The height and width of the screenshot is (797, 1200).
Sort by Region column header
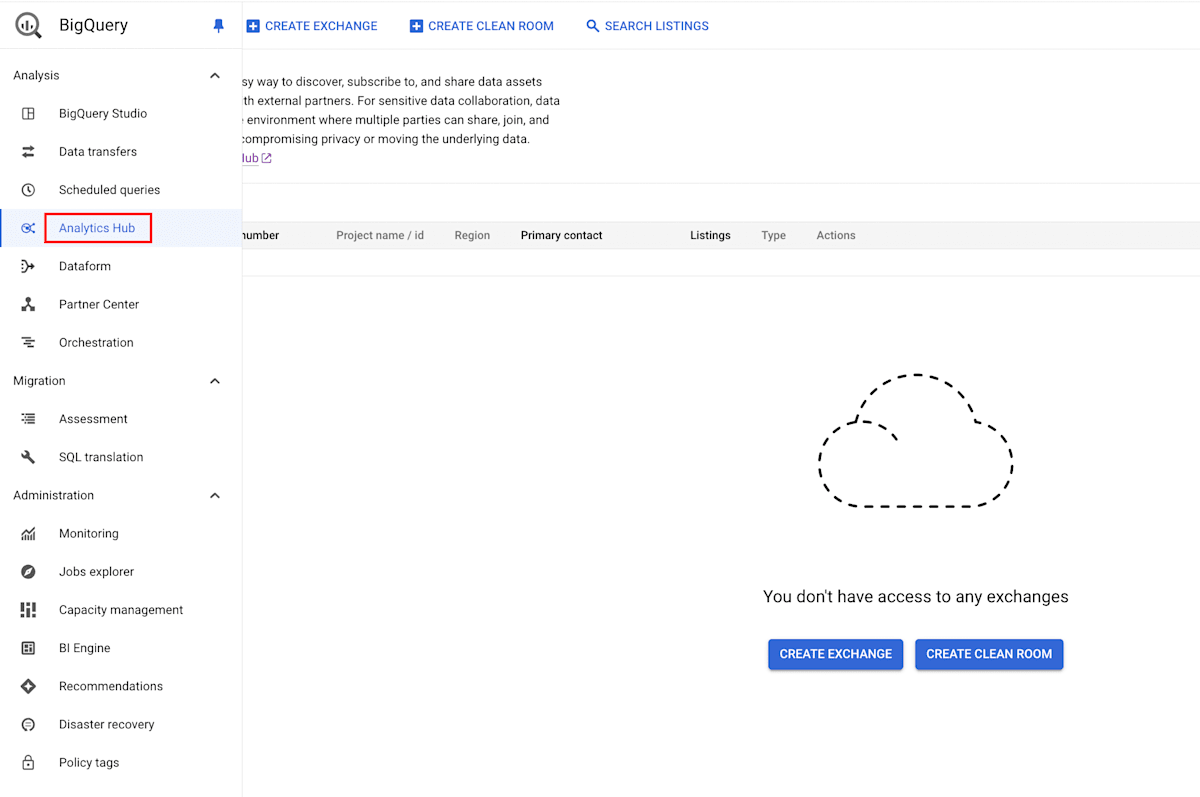tap(472, 236)
